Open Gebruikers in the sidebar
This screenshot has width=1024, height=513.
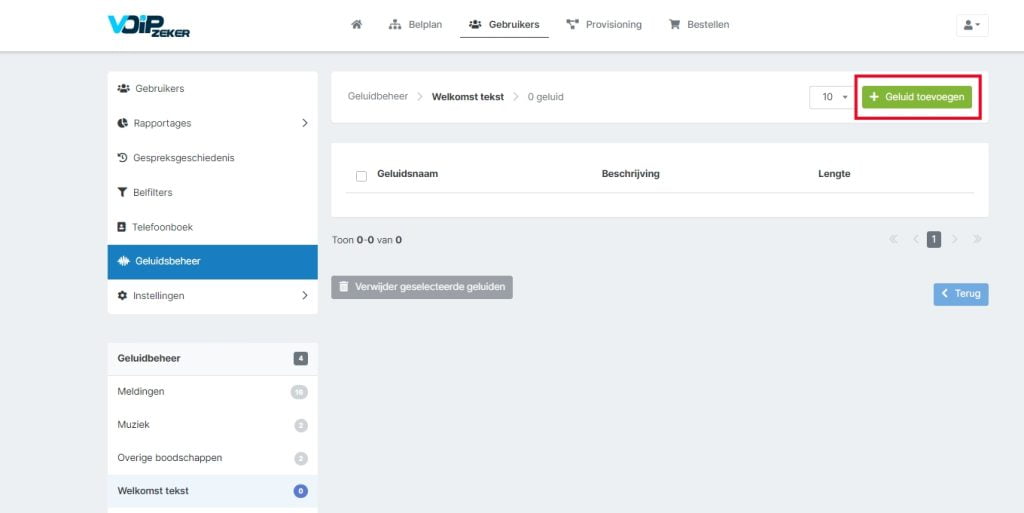click(212, 89)
